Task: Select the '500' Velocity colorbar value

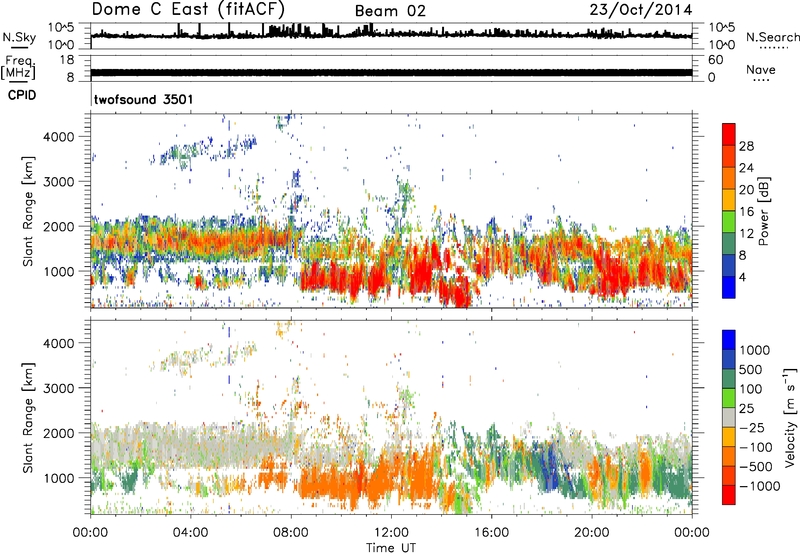Action: tap(751, 370)
